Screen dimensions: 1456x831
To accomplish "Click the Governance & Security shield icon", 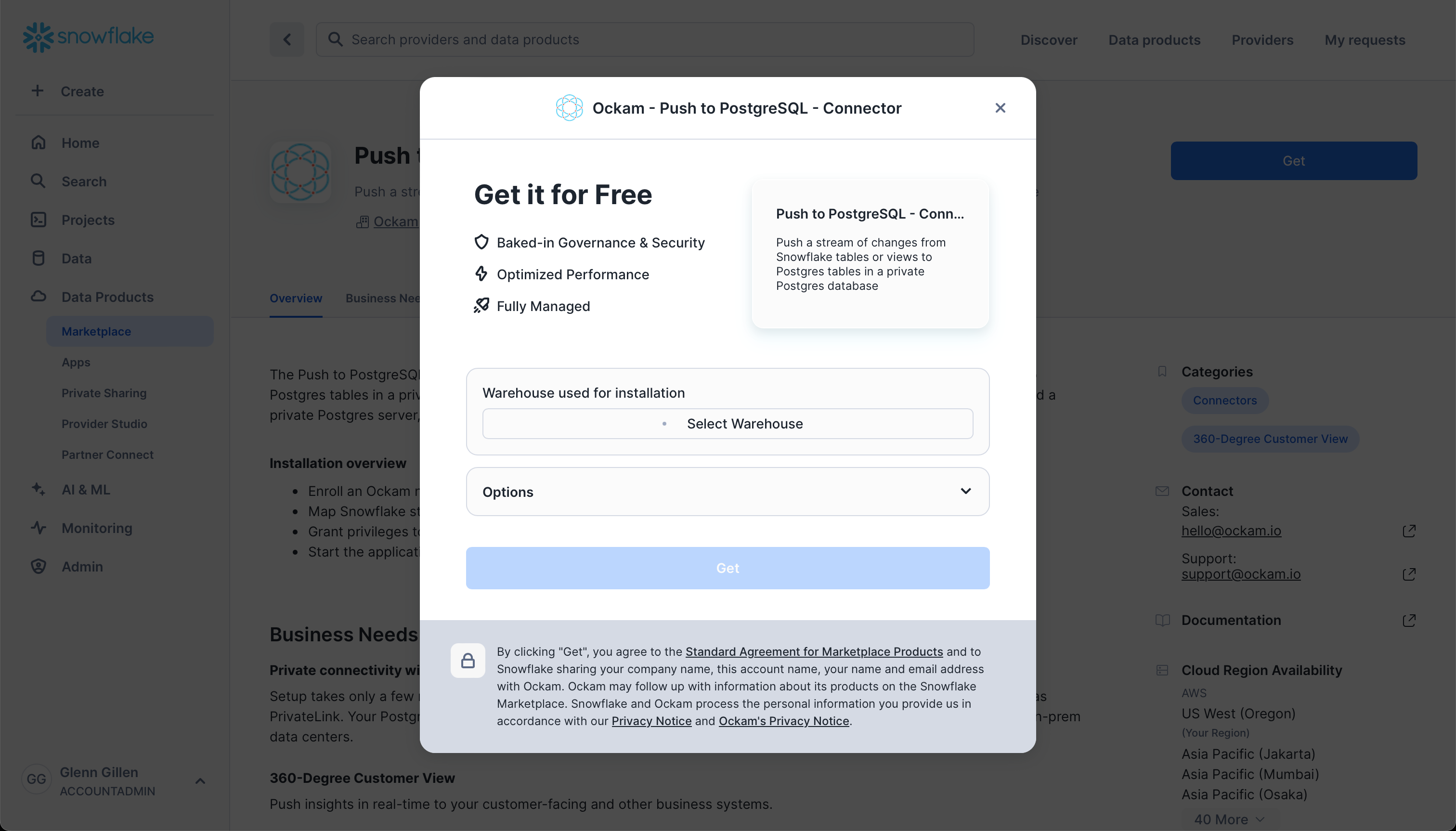I will pos(481,242).
